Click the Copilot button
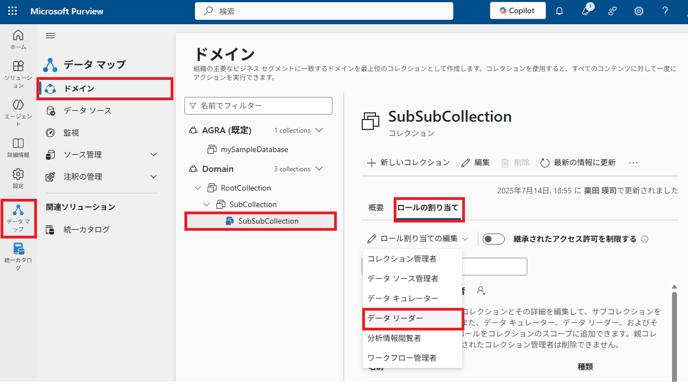The image size is (688, 385). (x=517, y=11)
